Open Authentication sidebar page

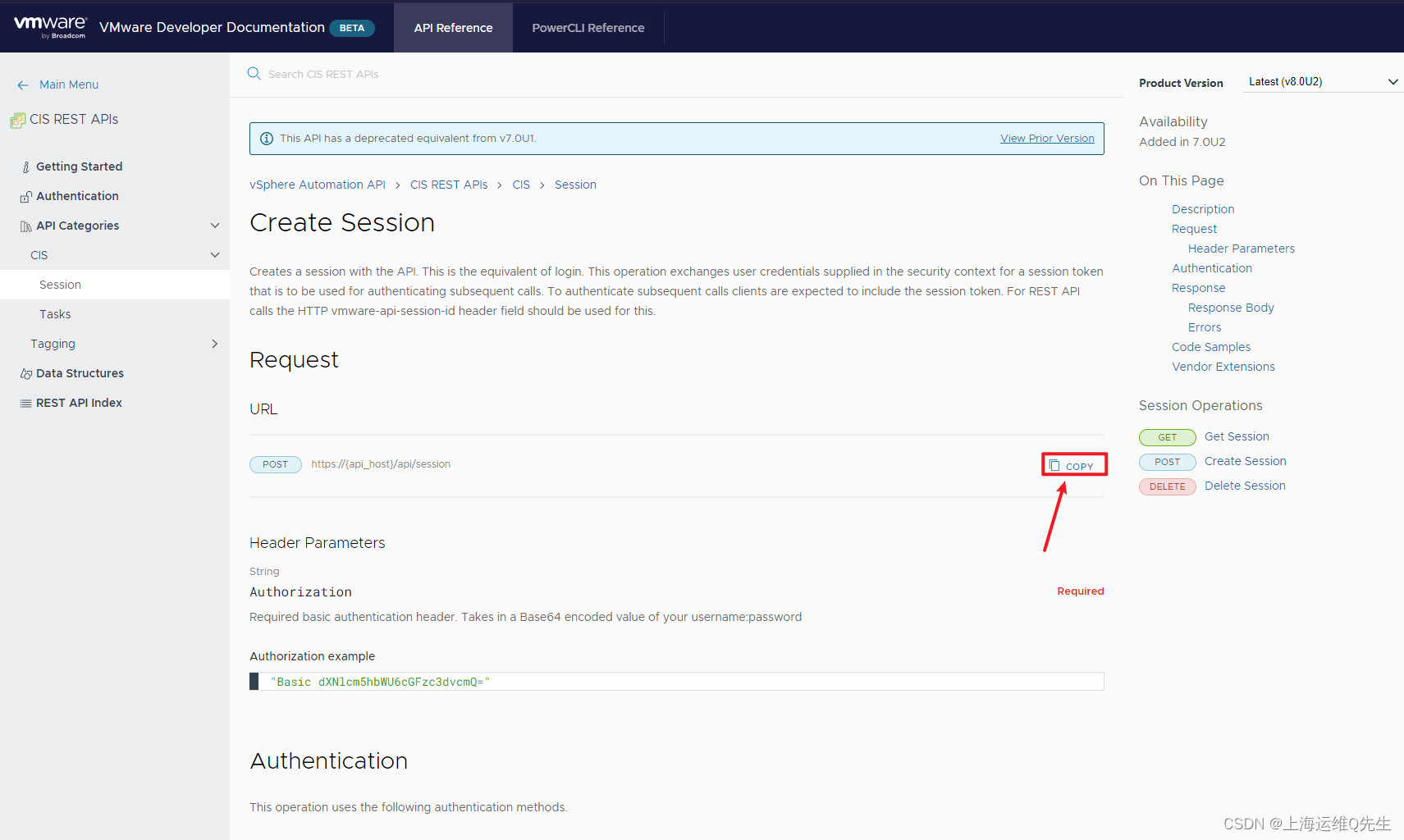77,196
